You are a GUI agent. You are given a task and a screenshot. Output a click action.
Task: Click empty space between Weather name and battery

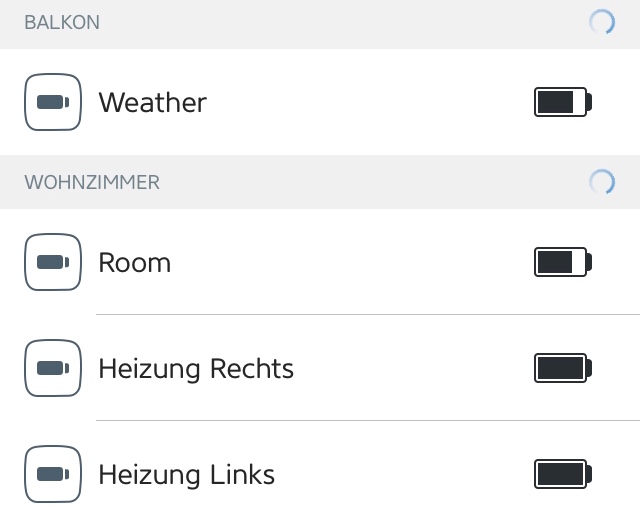370,102
